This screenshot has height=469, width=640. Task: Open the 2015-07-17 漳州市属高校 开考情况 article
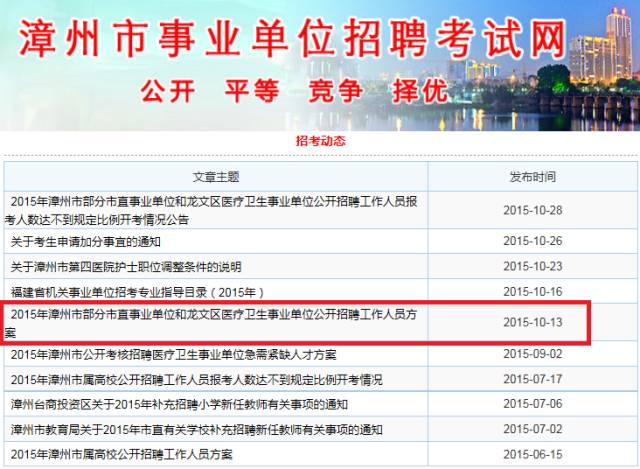[197, 380]
